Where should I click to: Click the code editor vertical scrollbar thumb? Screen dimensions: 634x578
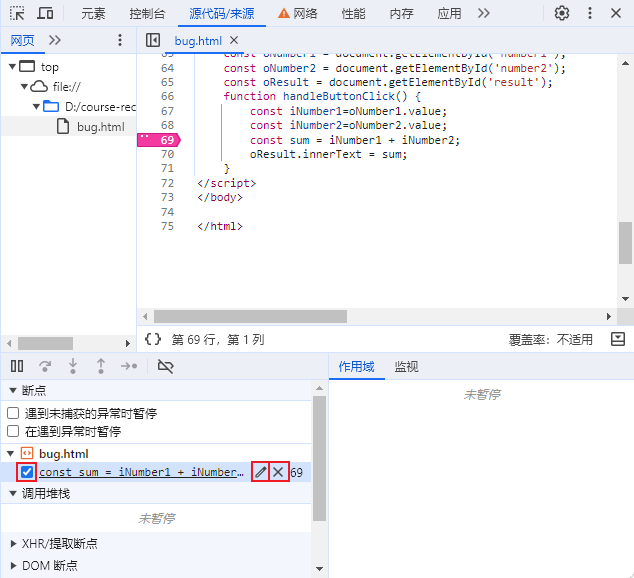tap(626, 243)
